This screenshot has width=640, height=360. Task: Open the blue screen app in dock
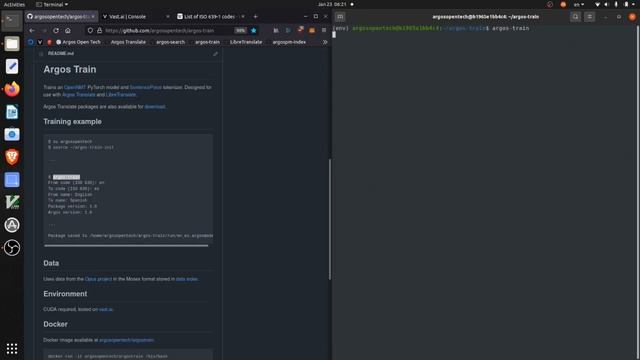click(x=12, y=180)
